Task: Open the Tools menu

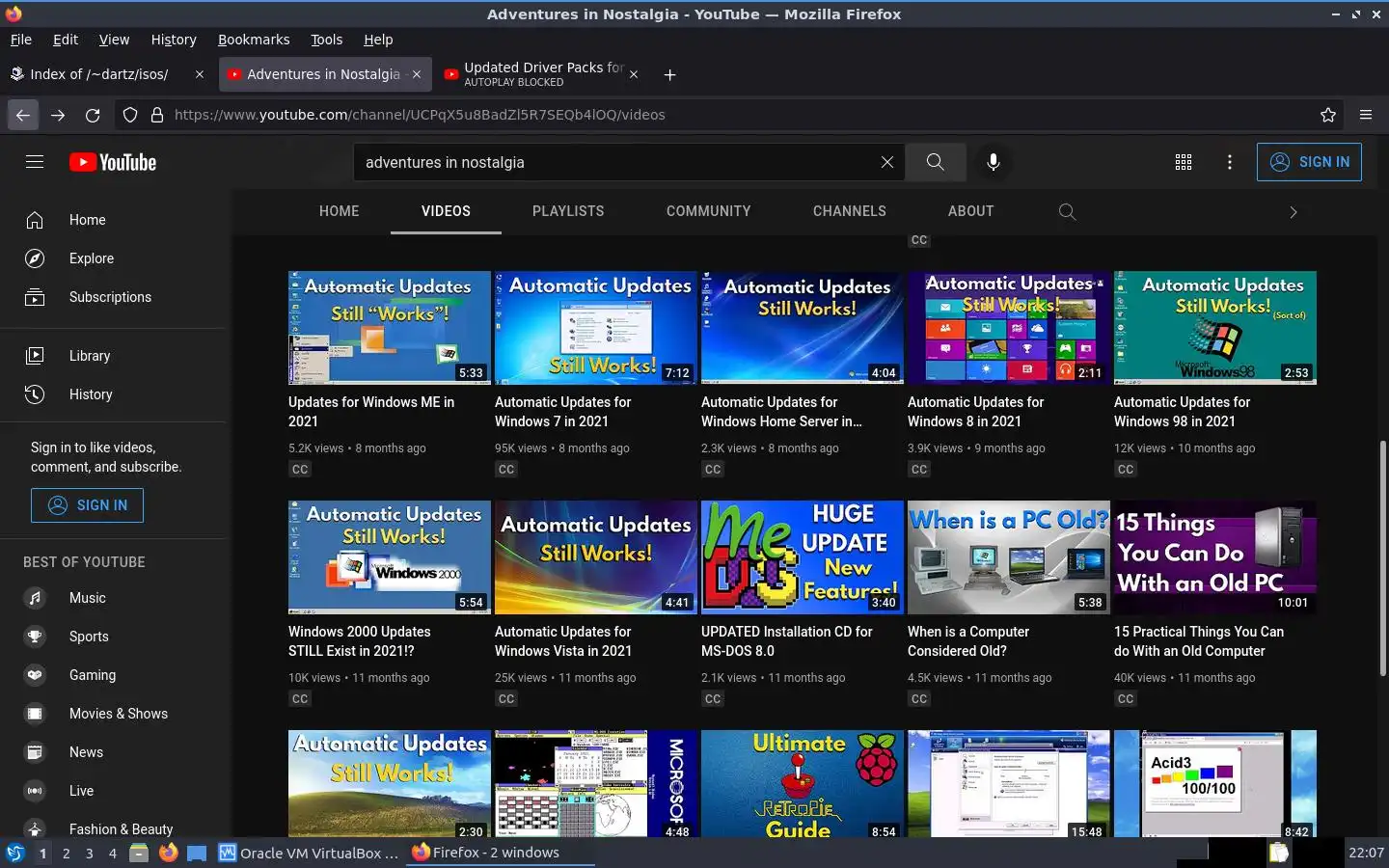Action: pyautogui.click(x=326, y=40)
